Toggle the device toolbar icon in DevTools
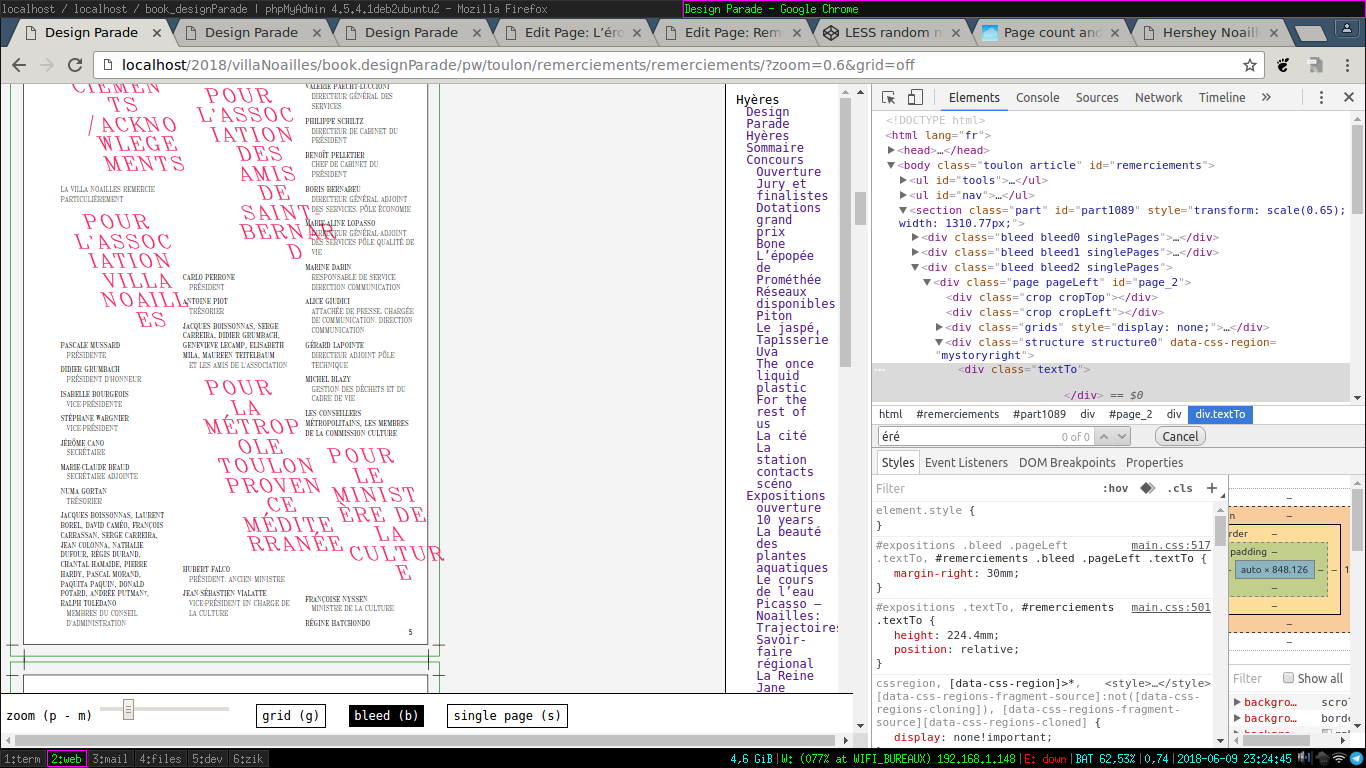Screen dimensions: 1366x768 pos(915,98)
